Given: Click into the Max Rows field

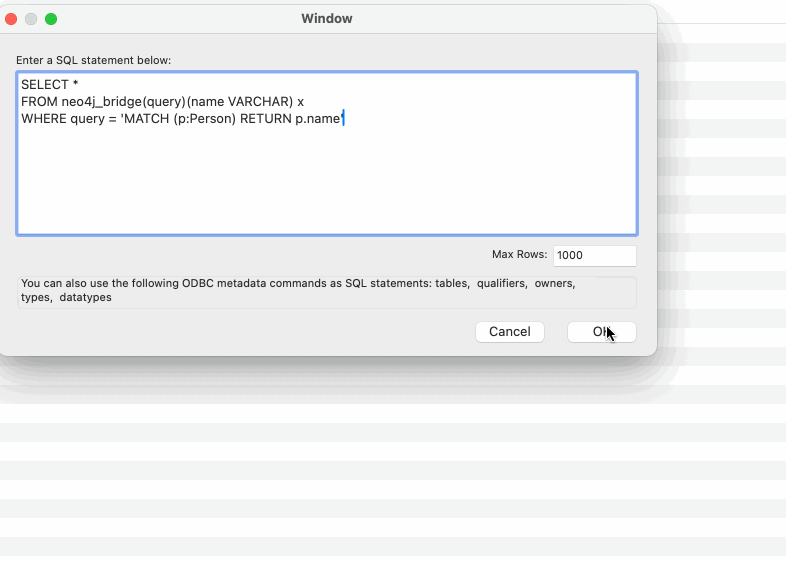Looking at the screenshot, I should click(x=595, y=255).
